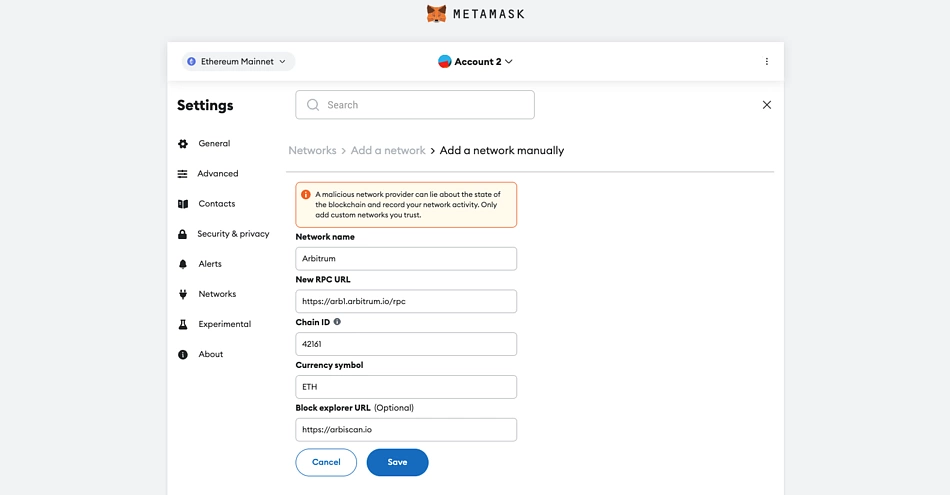Image resolution: width=950 pixels, height=495 pixels.
Task: Click the New RPC URL field
Action: click(x=406, y=301)
